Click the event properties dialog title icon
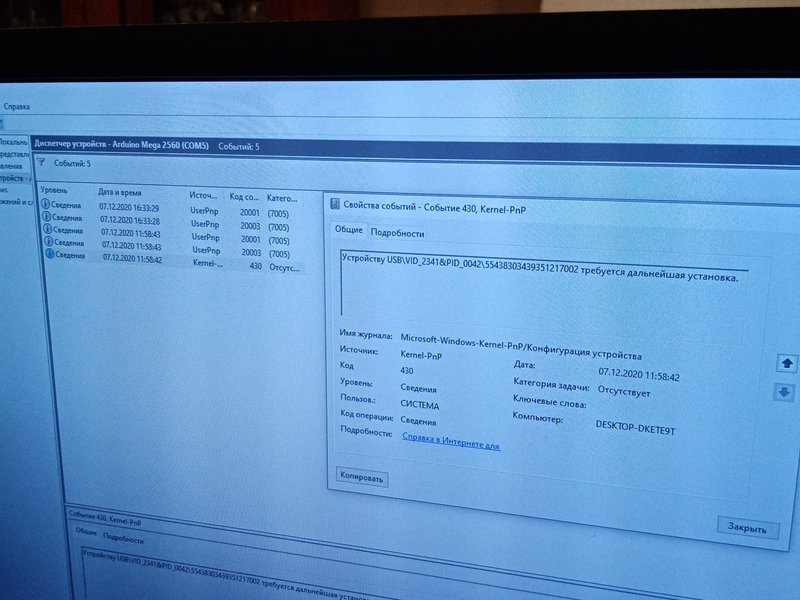The image size is (800, 600). click(335, 204)
